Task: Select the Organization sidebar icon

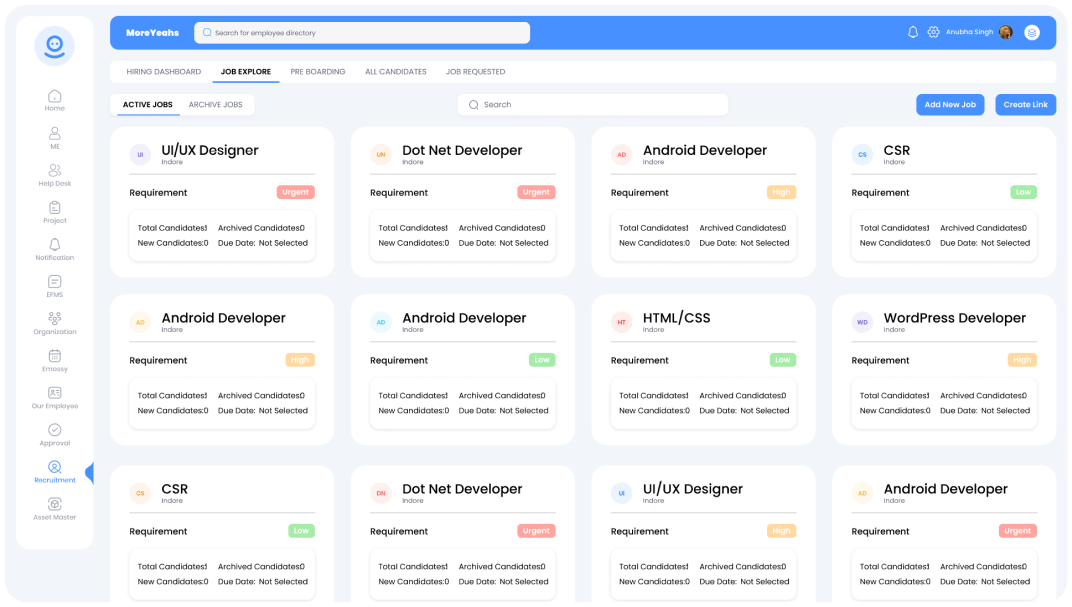Action: (x=54, y=319)
